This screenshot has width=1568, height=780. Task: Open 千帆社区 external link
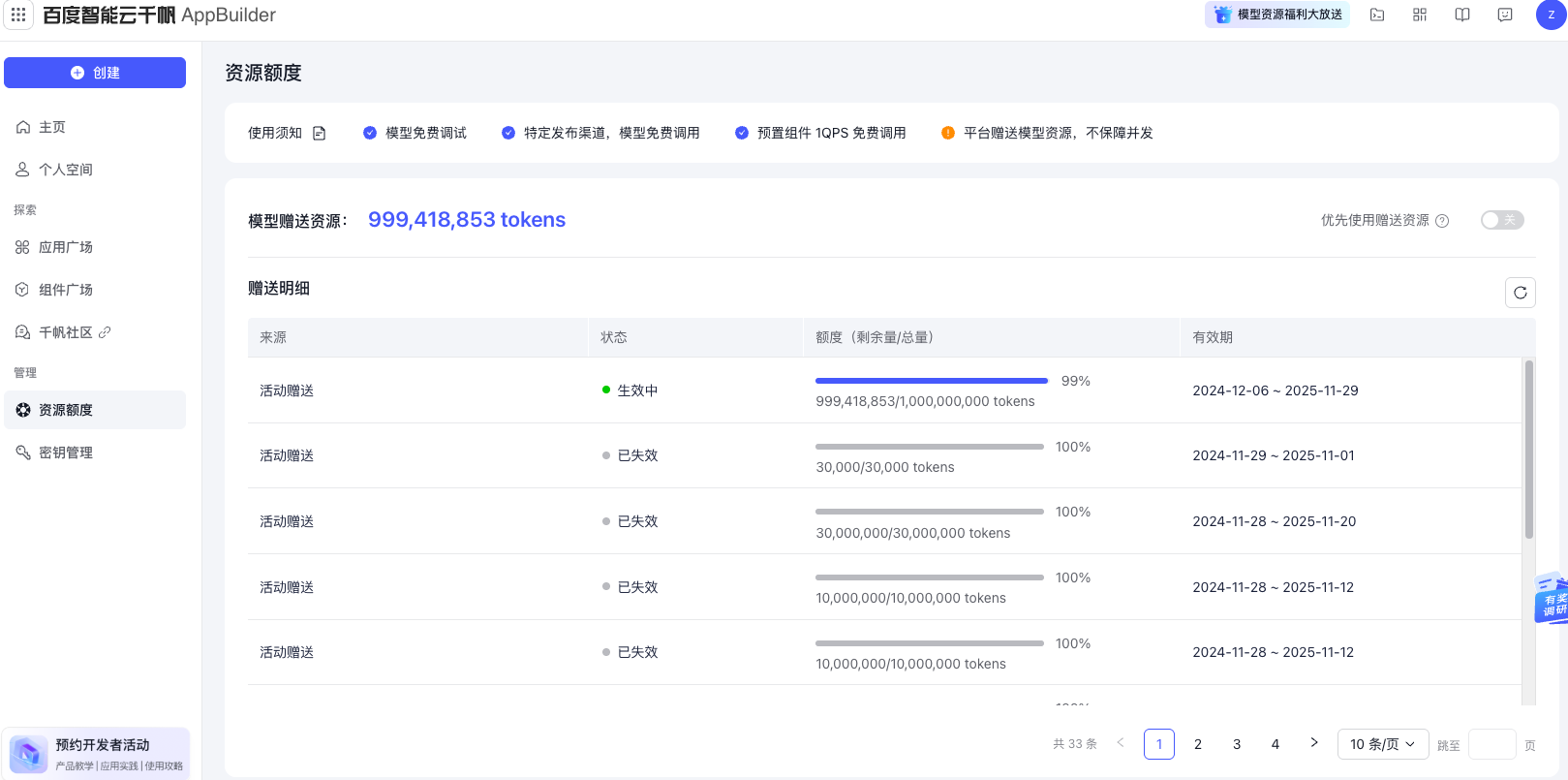pyautogui.click(x=95, y=332)
